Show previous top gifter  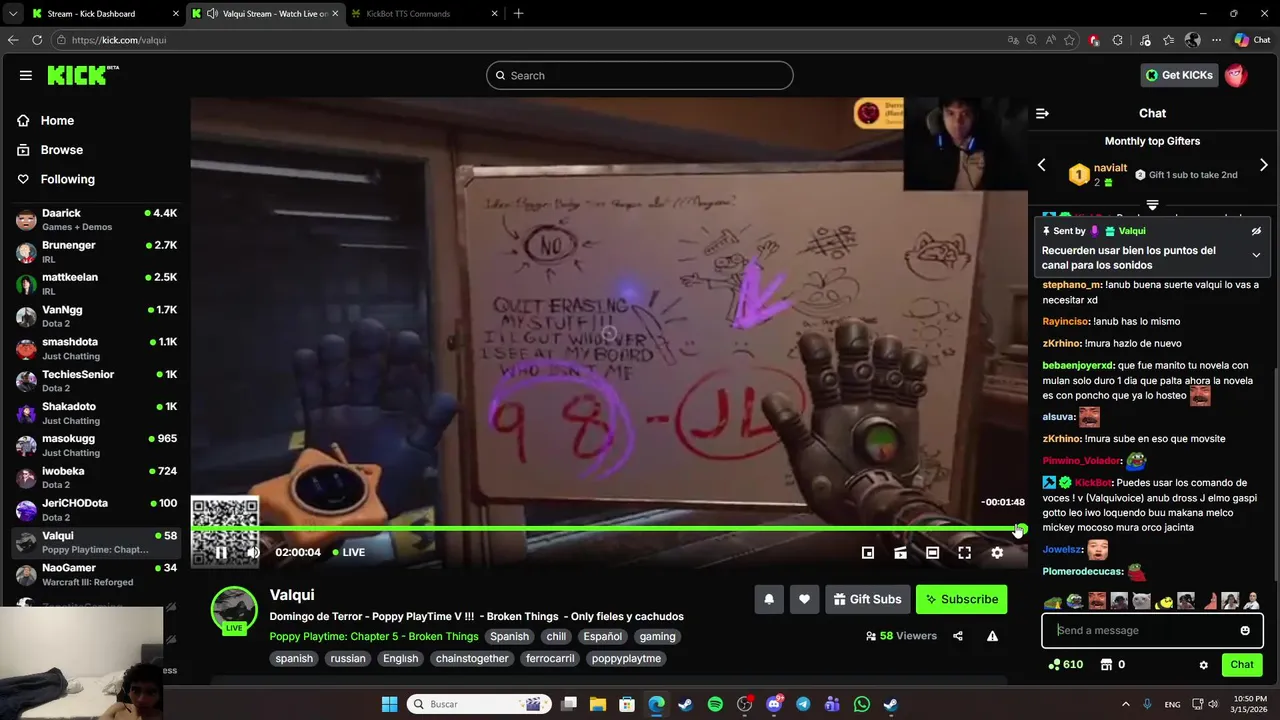[x=1041, y=165]
